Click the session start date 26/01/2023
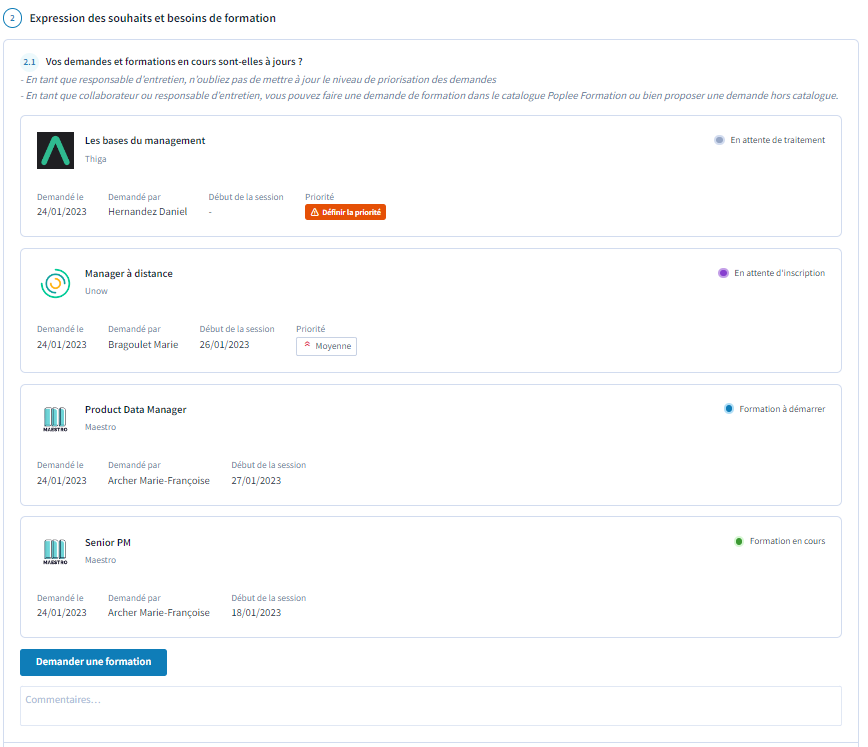Image resolution: width=868 pixels, height=747 pixels. (224, 344)
